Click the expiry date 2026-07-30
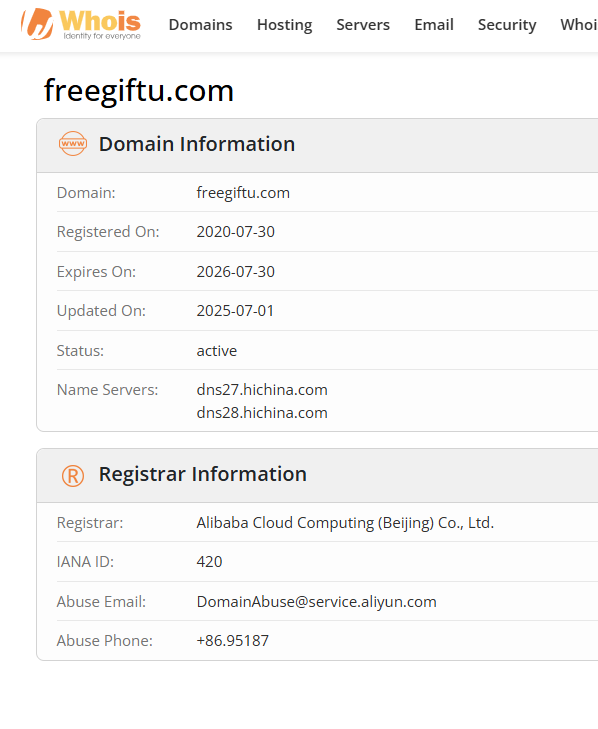This screenshot has height=729, width=598. [235, 272]
